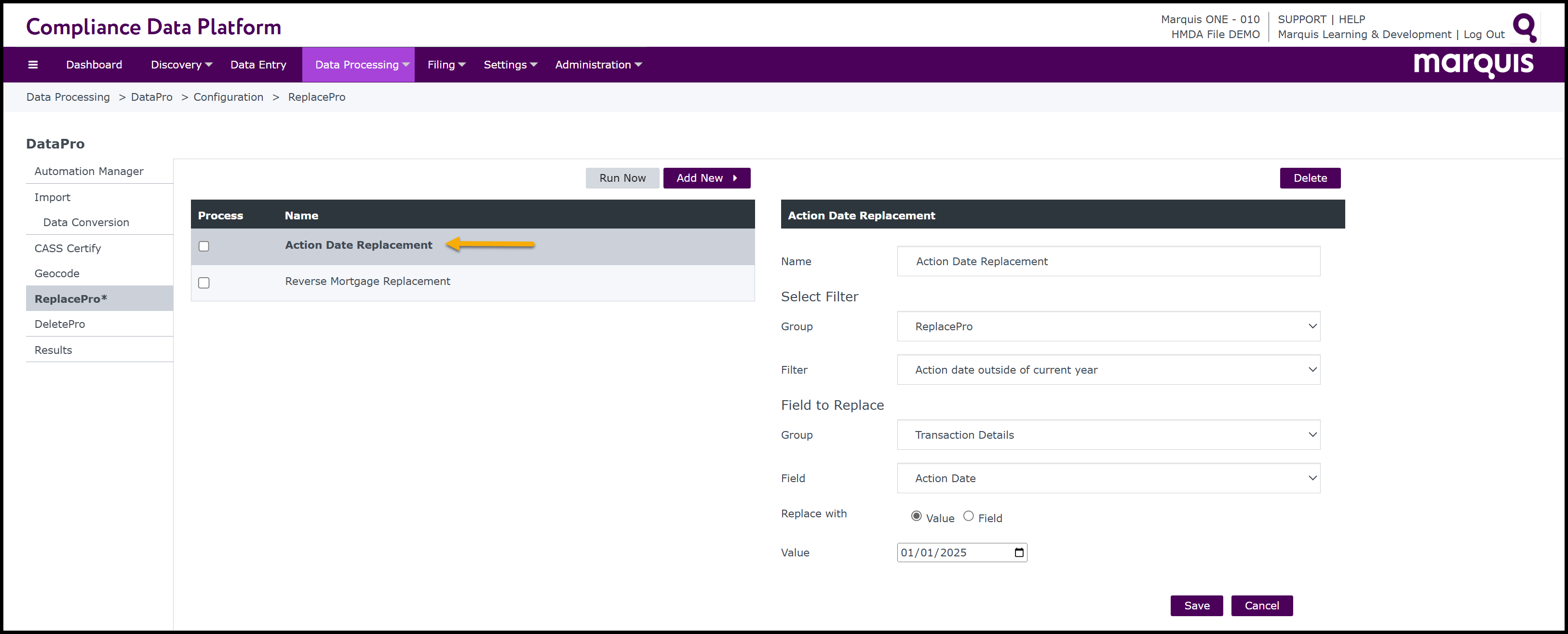Click the Run Now button
1568x634 pixels.
pyautogui.click(x=622, y=178)
